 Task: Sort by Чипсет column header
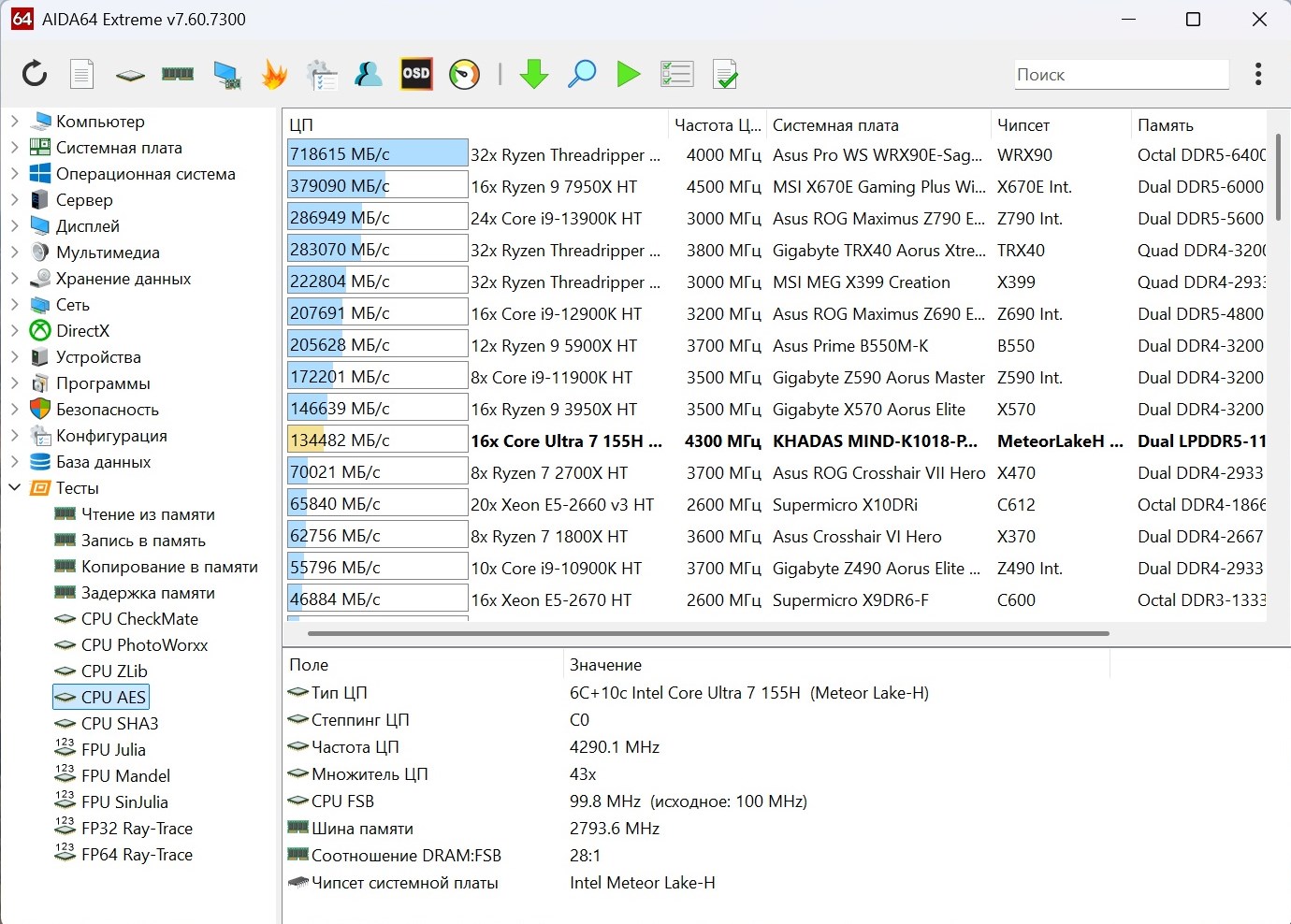pyautogui.click(x=1023, y=124)
